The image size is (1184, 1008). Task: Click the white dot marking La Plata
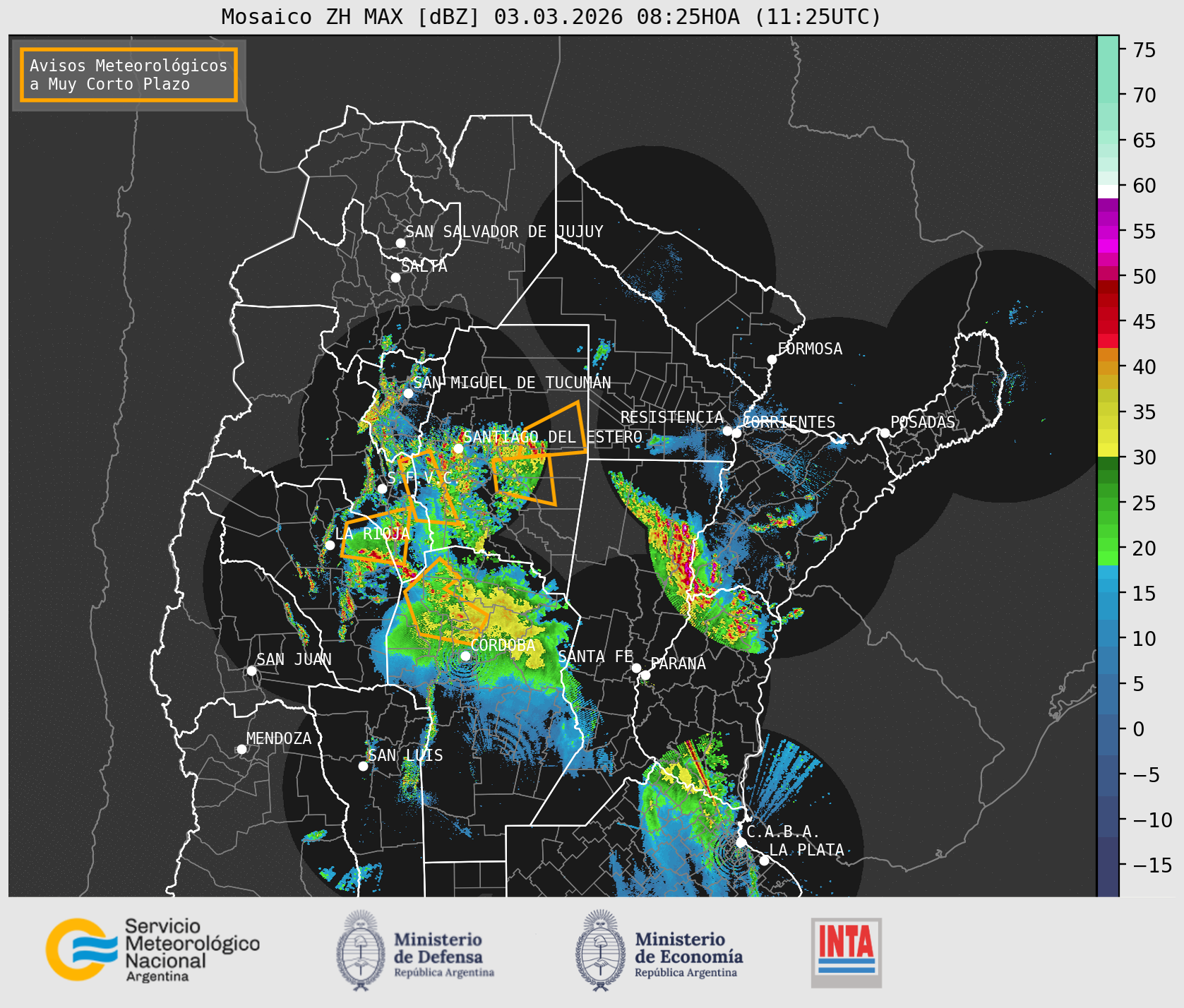(x=764, y=860)
